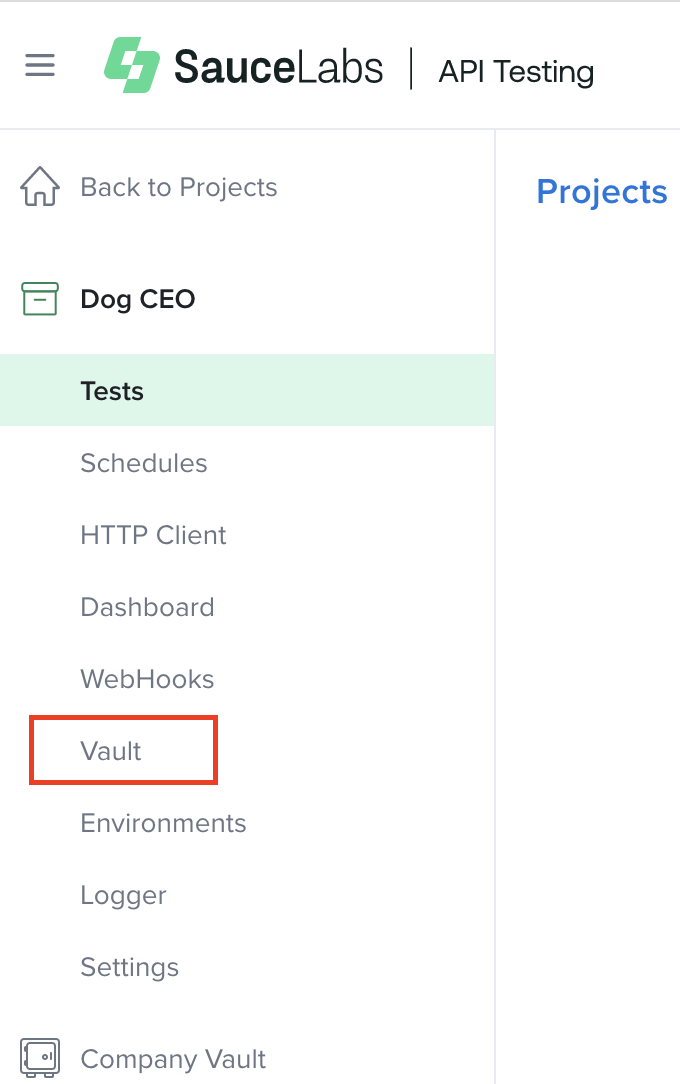680x1084 pixels.
Task: Open the Logger panel
Action: click(123, 895)
